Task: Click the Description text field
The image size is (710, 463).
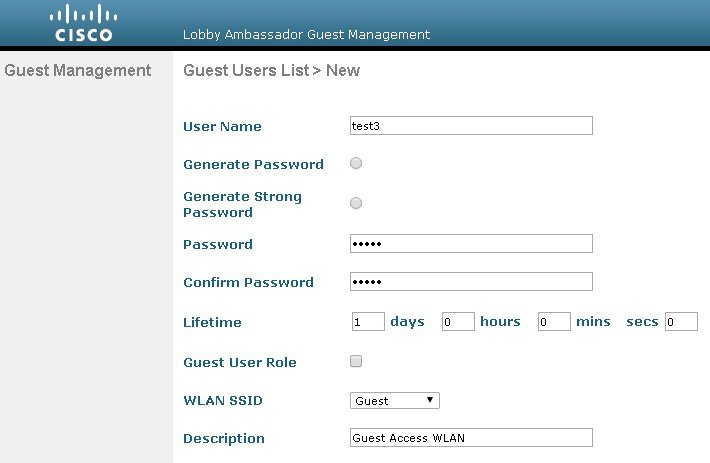Action: point(471,438)
